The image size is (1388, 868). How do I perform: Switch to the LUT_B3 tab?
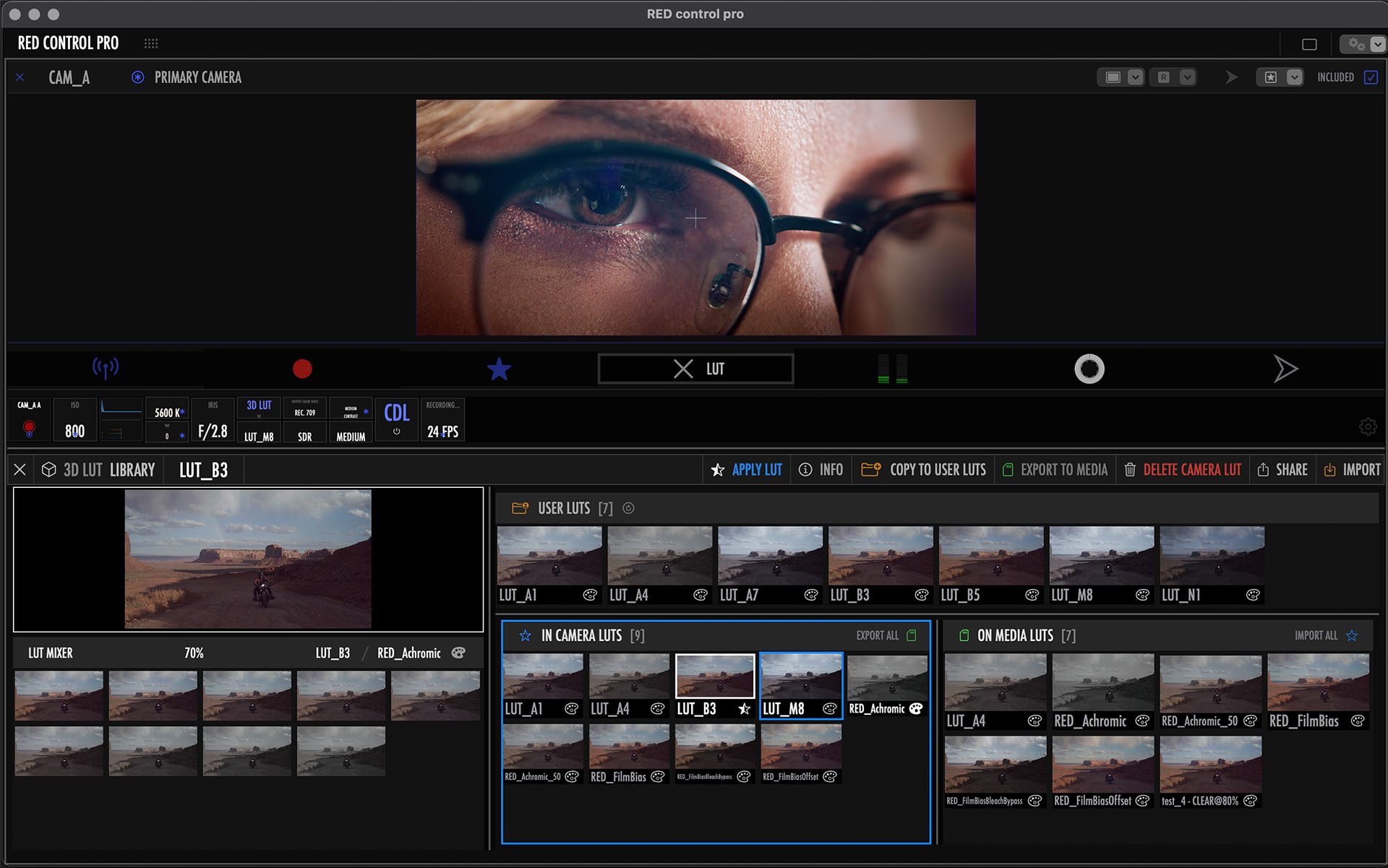(202, 470)
